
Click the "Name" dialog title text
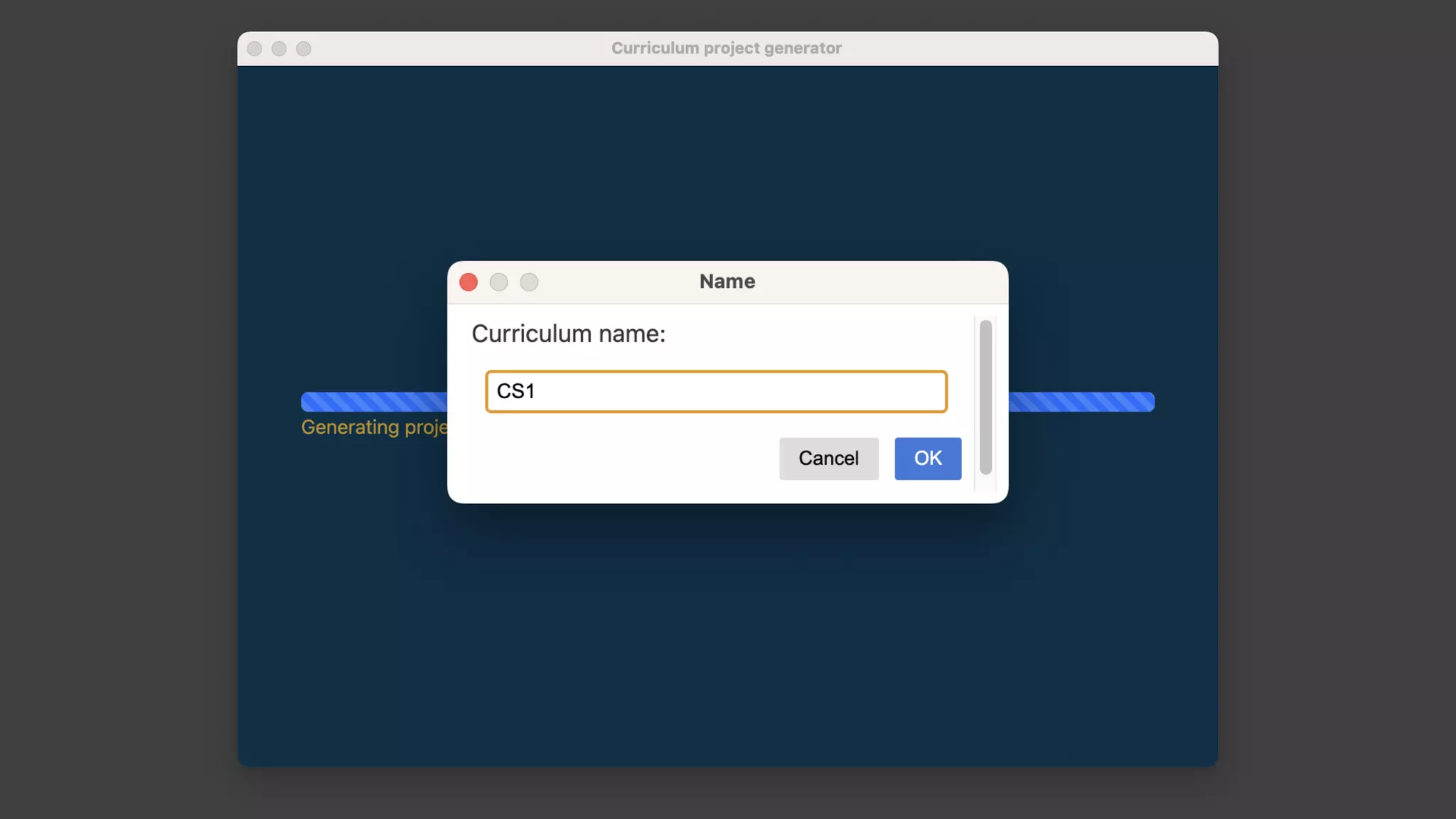coord(727,282)
